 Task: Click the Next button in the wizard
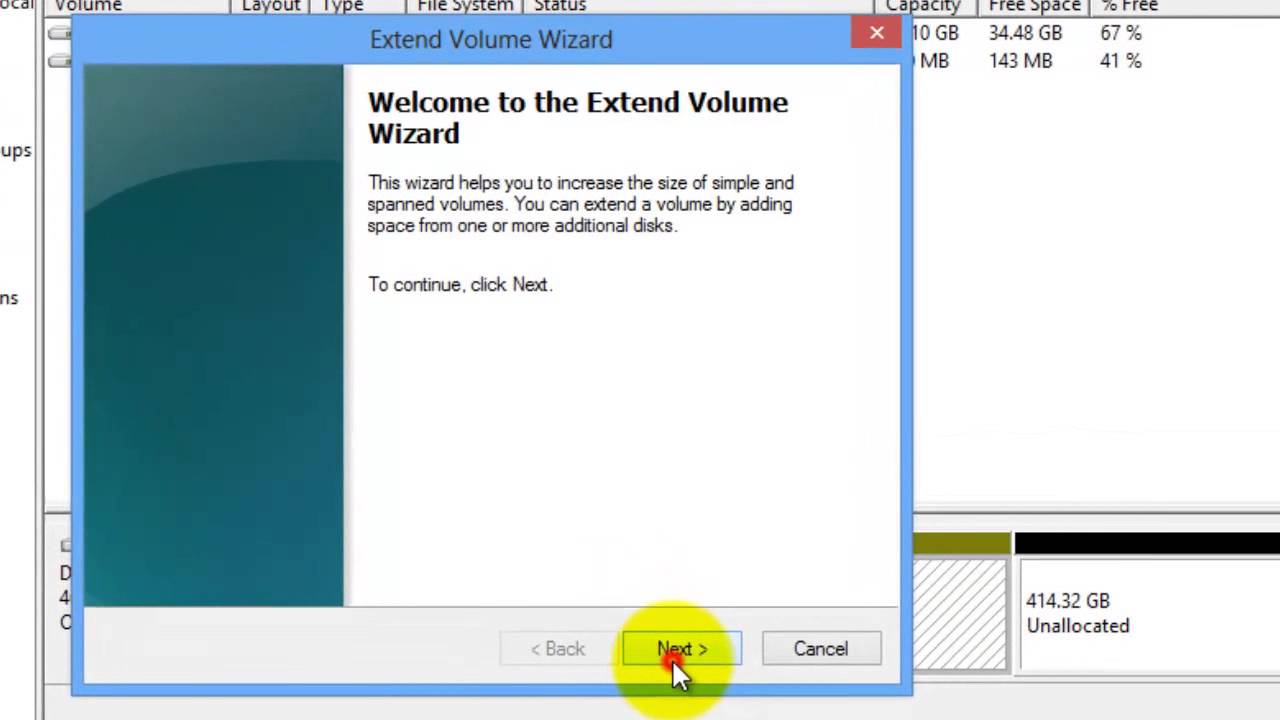(682, 649)
